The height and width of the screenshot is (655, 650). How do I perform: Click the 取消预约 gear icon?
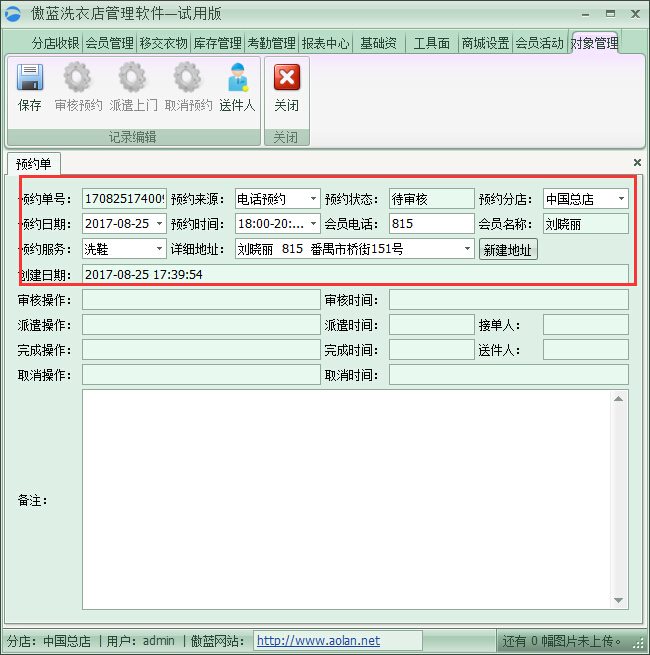point(188,78)
